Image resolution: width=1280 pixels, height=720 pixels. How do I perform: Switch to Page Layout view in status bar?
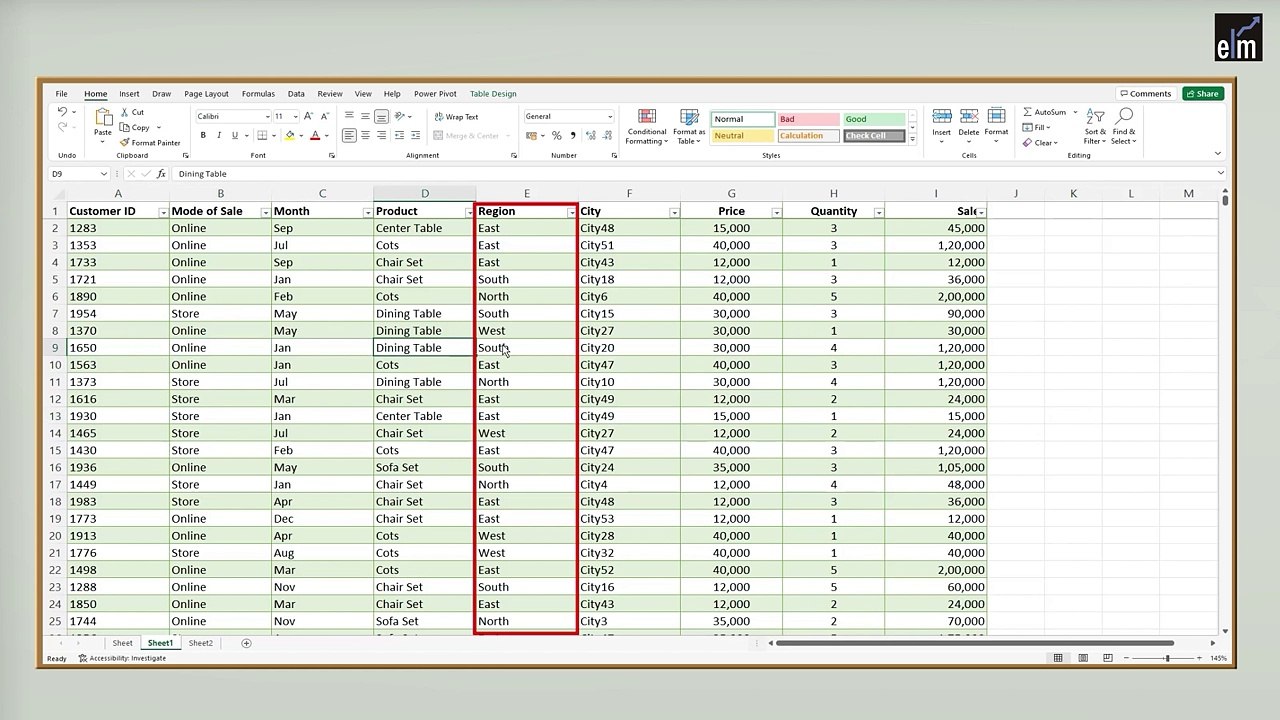coord(1083,658)
